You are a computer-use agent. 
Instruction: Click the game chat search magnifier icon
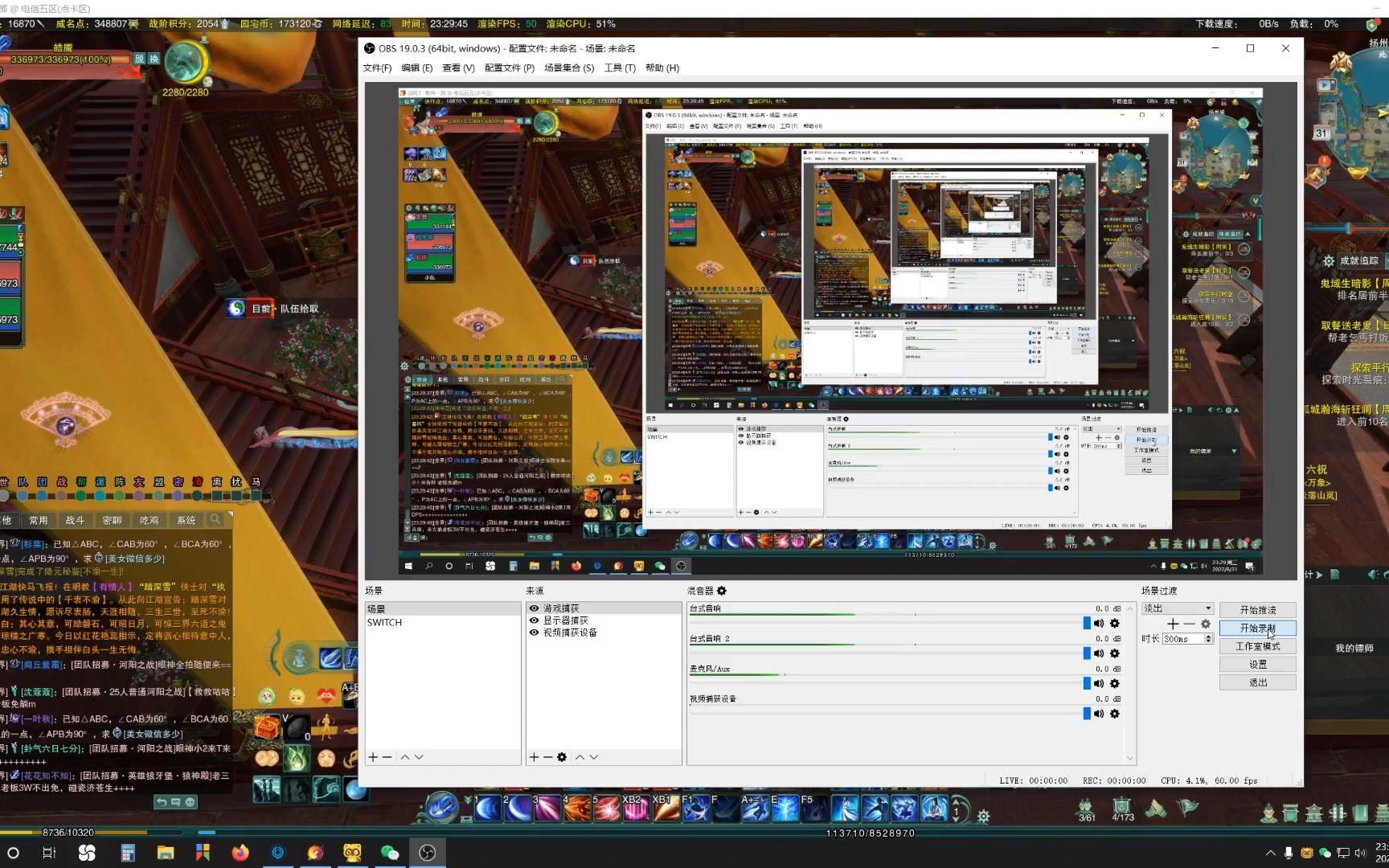pyautogui.click(x=215, y=520)
